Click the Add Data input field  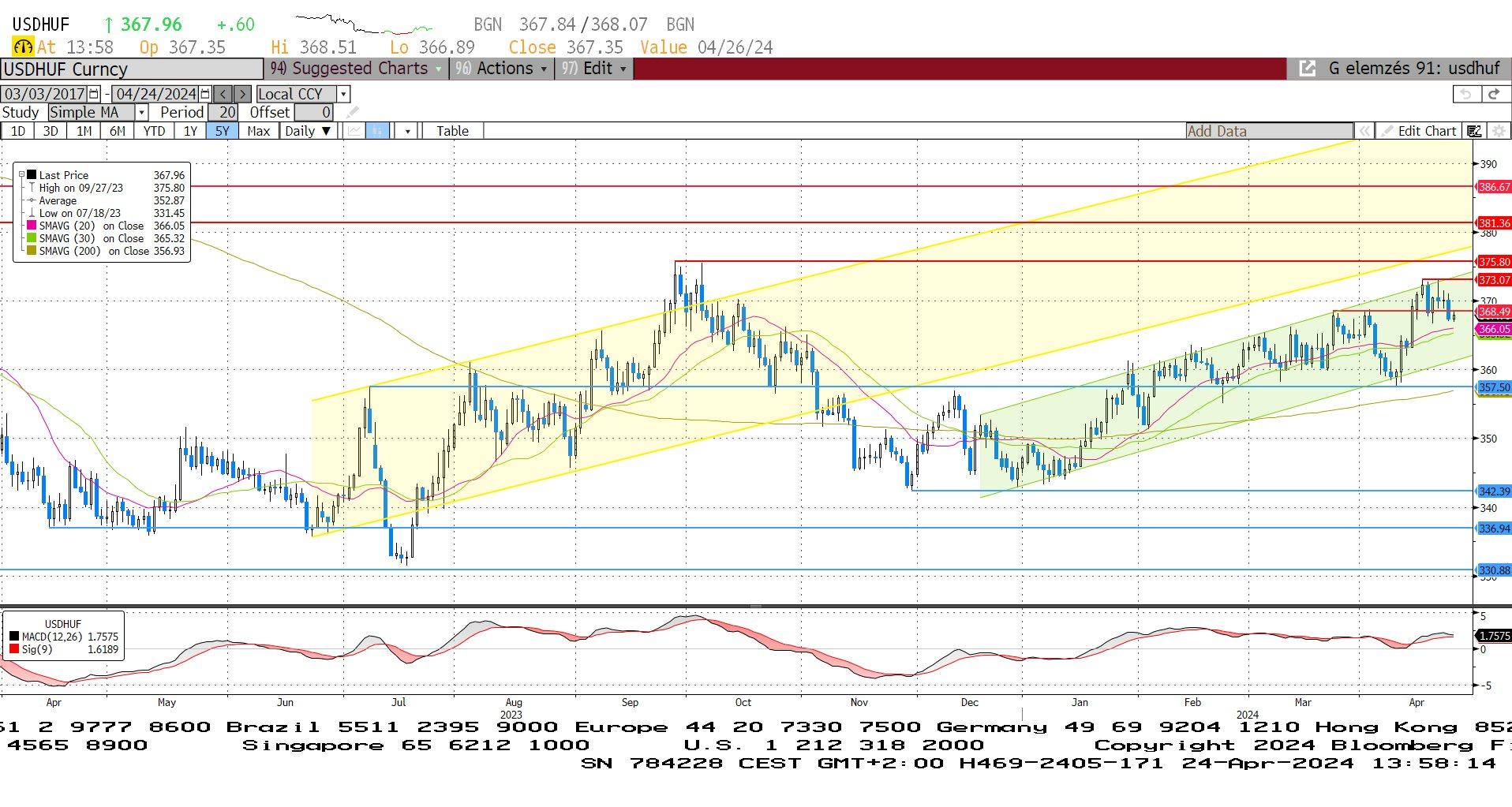click(x=1269, y=131)
